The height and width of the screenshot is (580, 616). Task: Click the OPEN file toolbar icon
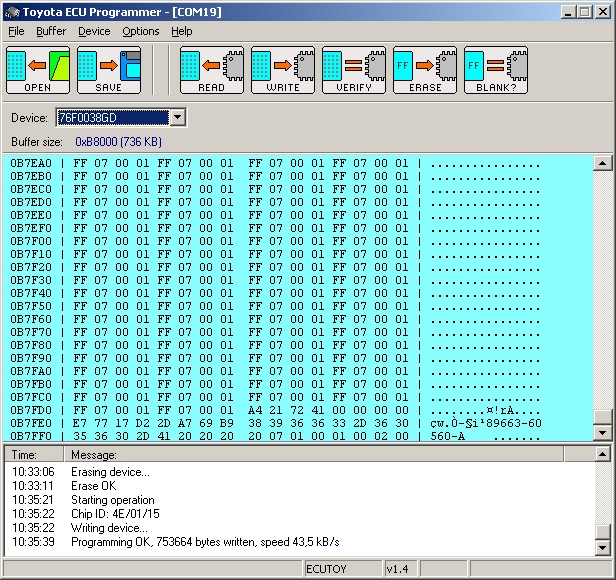(38, 70)
